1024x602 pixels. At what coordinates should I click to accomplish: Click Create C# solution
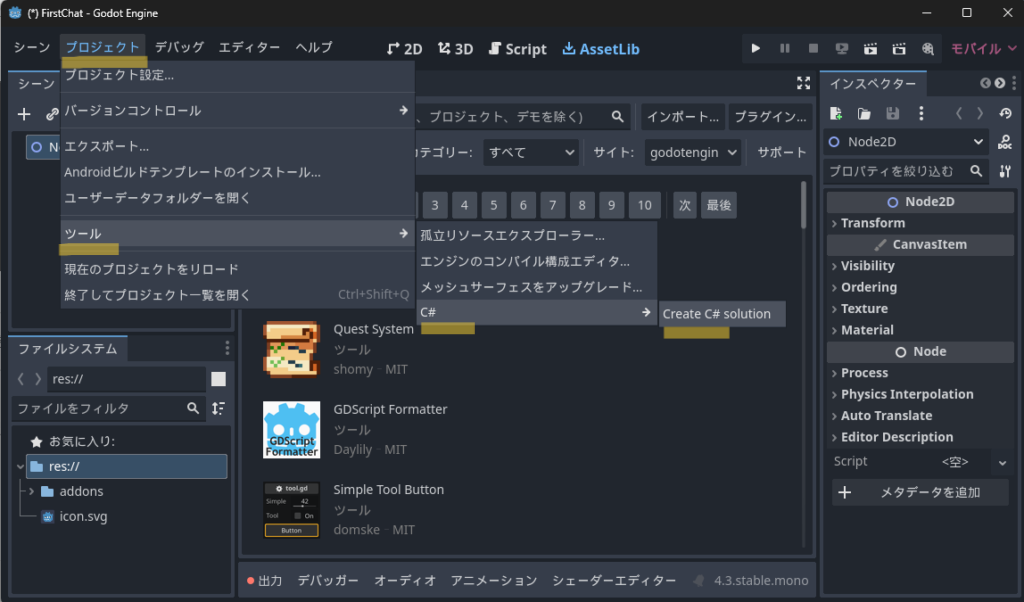point(722,313)
